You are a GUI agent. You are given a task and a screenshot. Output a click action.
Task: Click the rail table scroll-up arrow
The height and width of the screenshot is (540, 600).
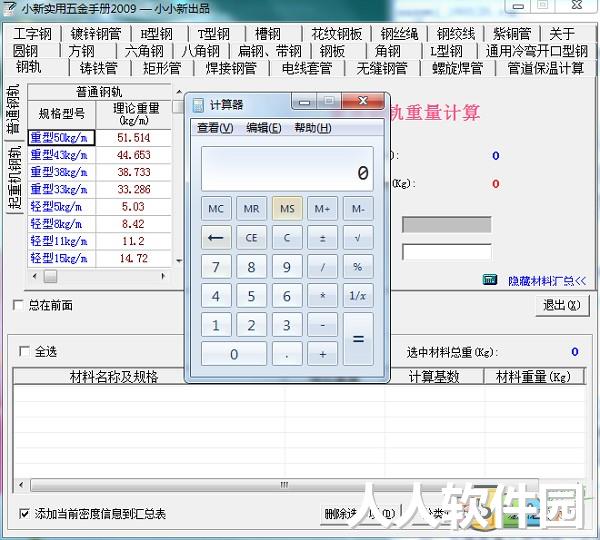[x=179, y=92]
